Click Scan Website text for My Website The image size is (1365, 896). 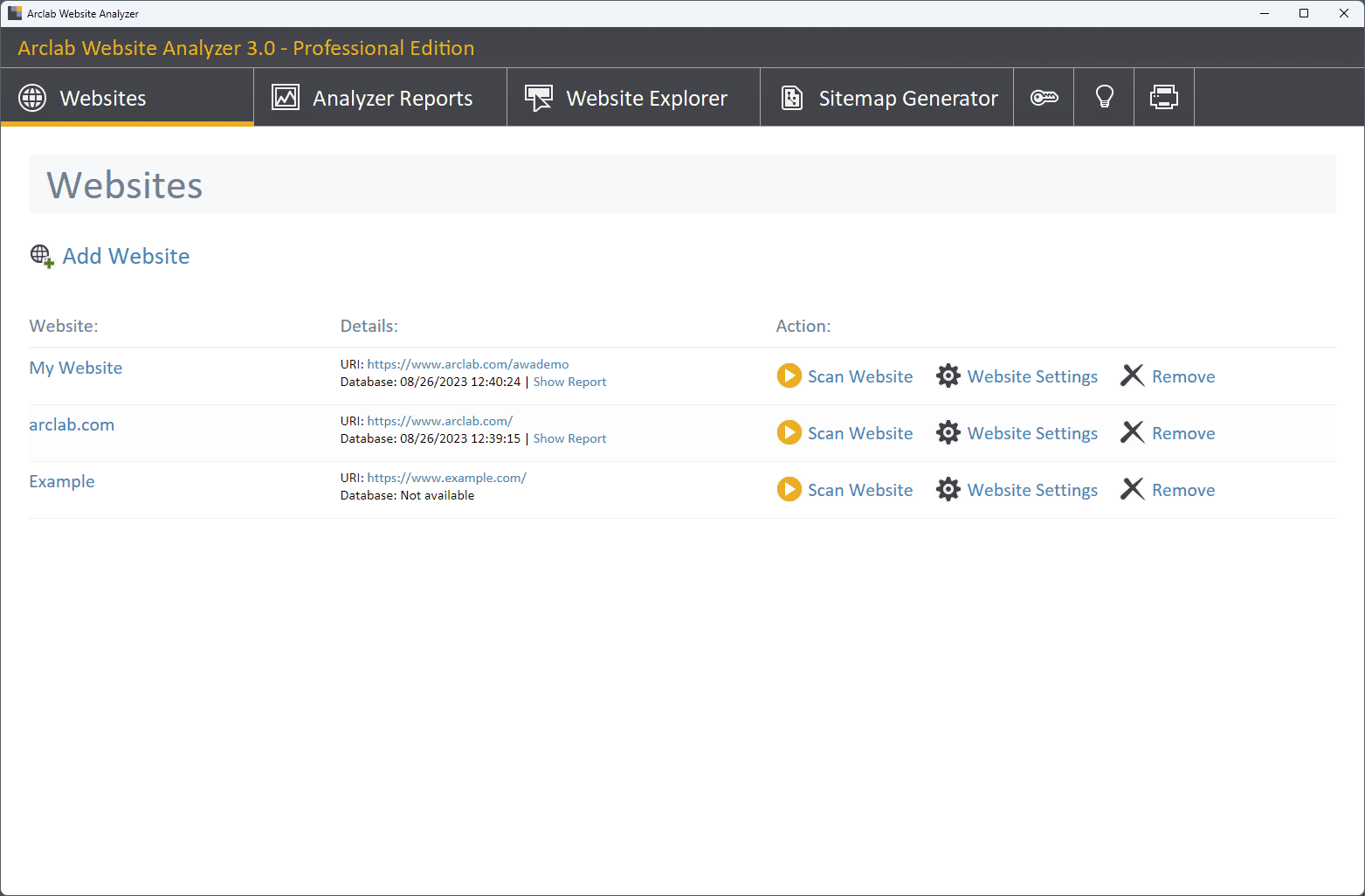pyautogui.click(x=860, y=376)
